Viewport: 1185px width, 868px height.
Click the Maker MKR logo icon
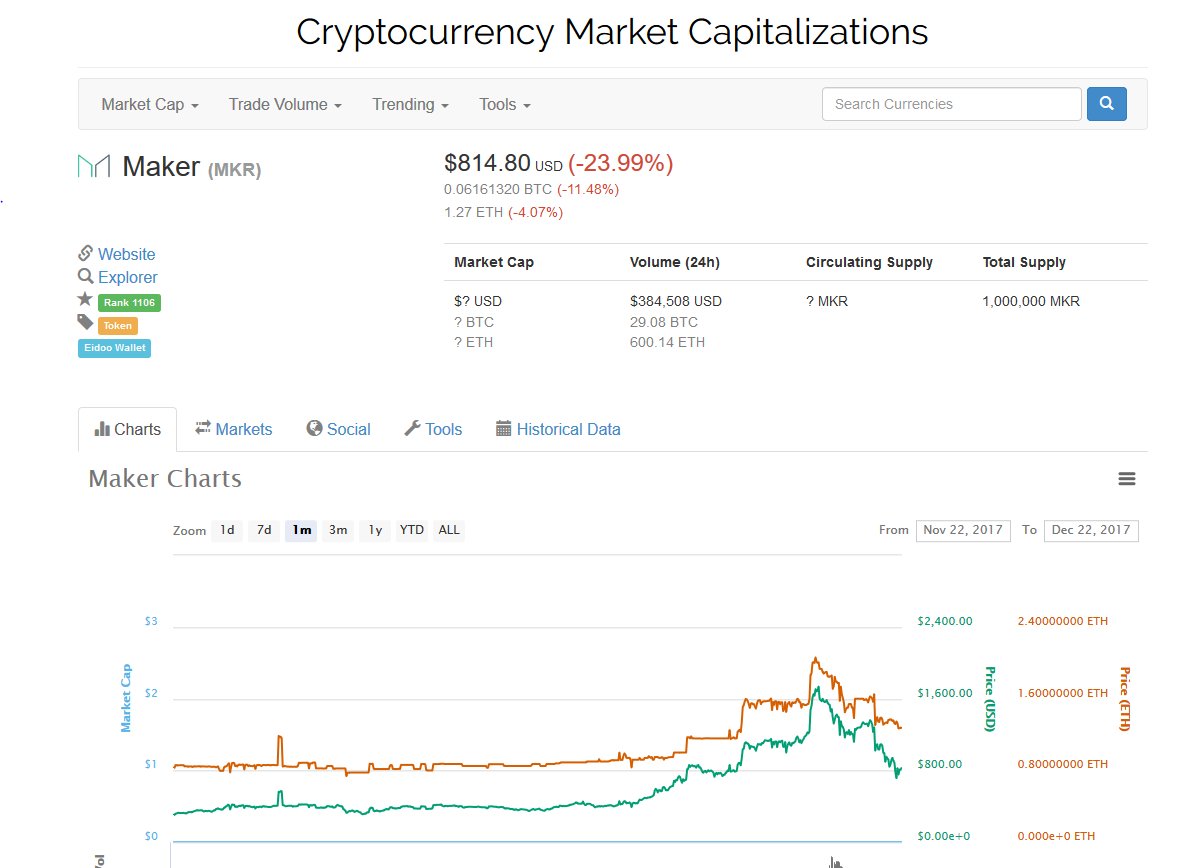coord(94,165)
